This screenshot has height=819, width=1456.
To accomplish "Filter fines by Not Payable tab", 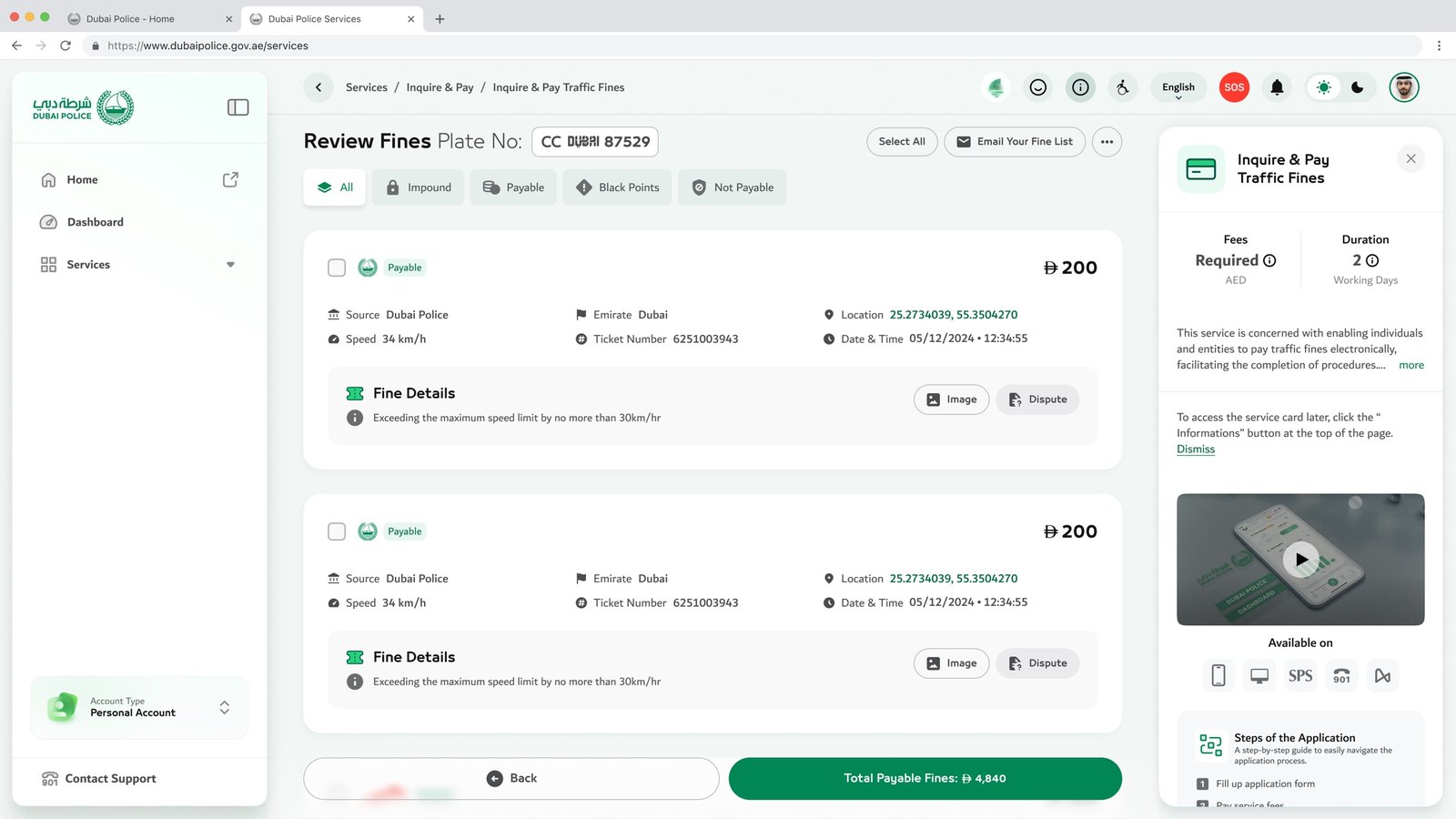I will 733,187.
